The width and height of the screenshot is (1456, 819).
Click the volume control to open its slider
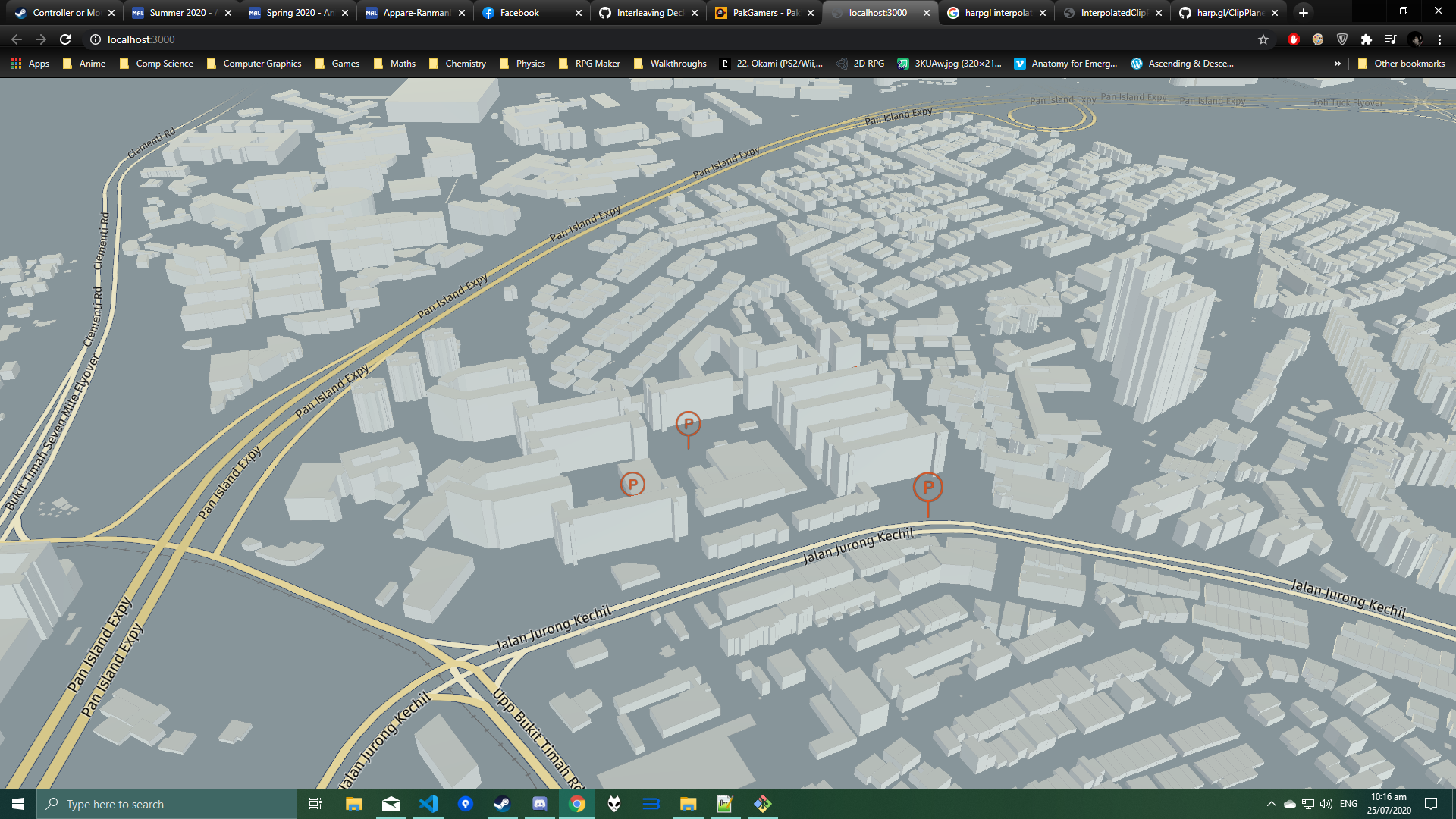[x=1326, y=804]
